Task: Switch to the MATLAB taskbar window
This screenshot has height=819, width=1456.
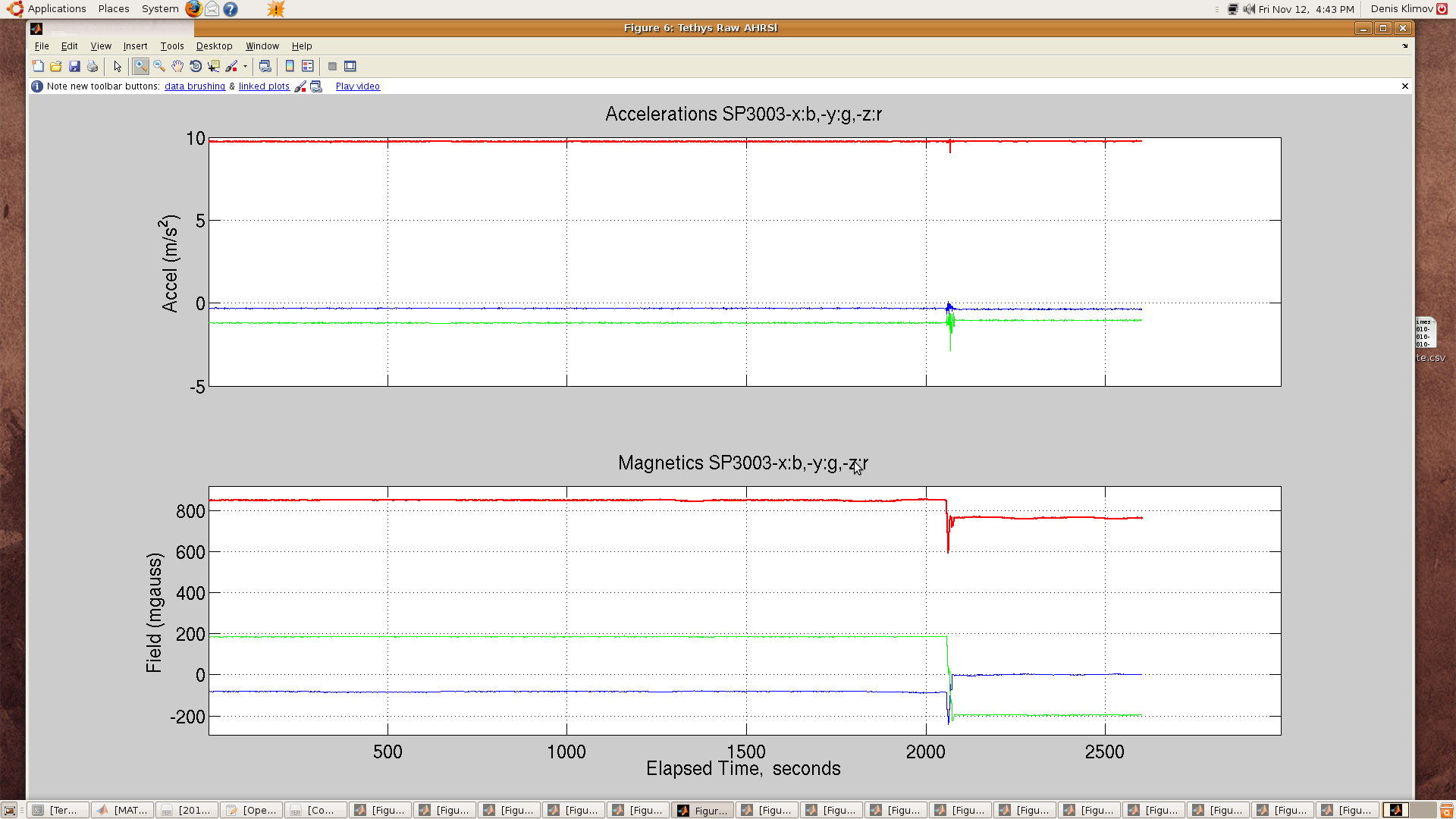Action: click(123, 810)
